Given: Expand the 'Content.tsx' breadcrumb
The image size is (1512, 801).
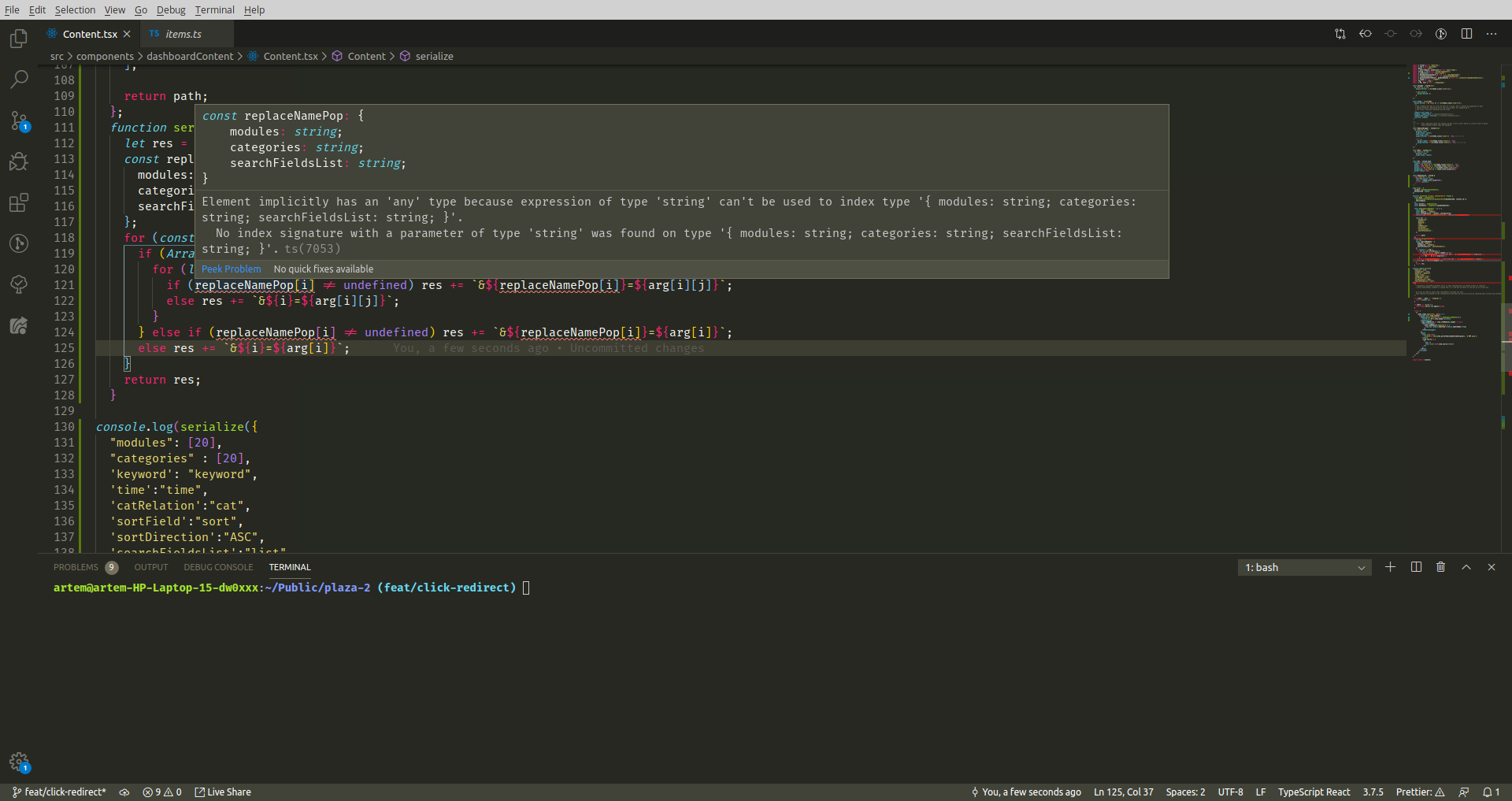Looking at the screenshot, I should [283, 56].
